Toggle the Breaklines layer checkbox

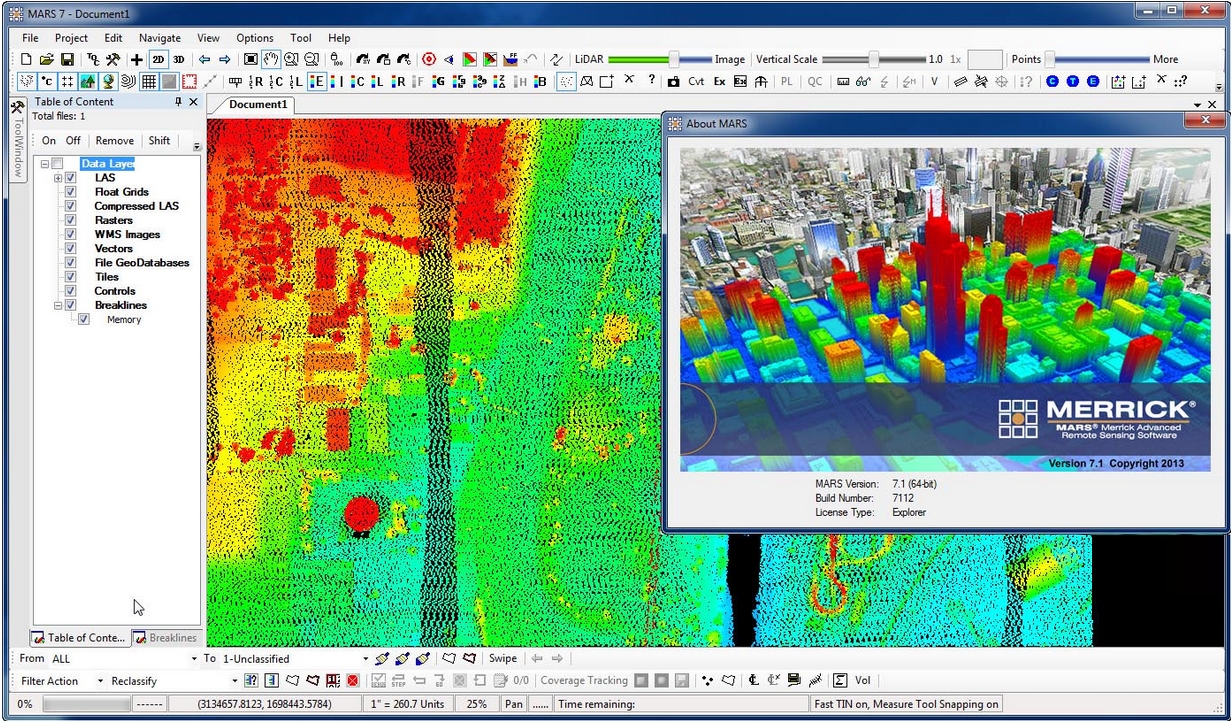pos(71,305)
